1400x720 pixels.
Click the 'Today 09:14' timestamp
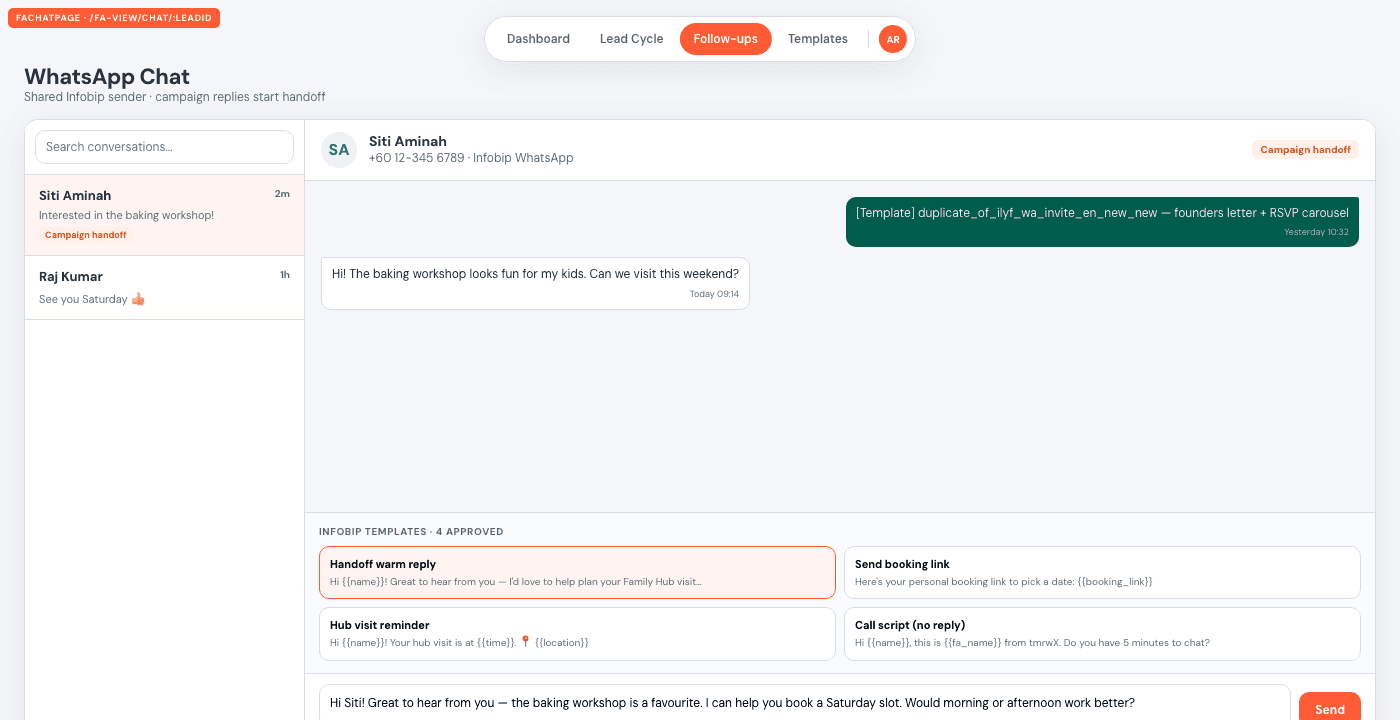pos(714,294)
